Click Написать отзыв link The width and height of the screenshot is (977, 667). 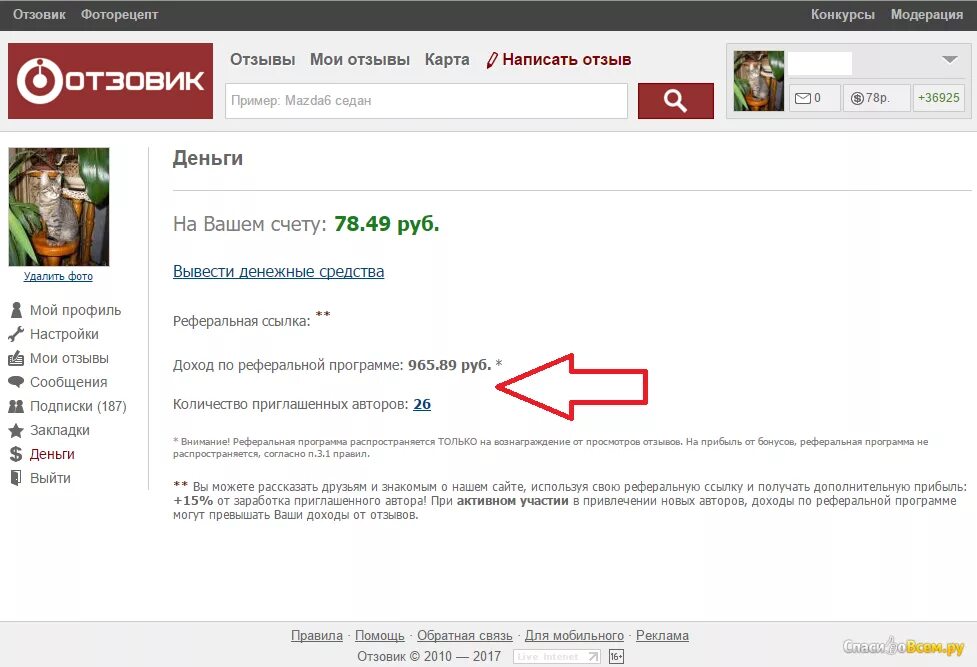point(558,60)
